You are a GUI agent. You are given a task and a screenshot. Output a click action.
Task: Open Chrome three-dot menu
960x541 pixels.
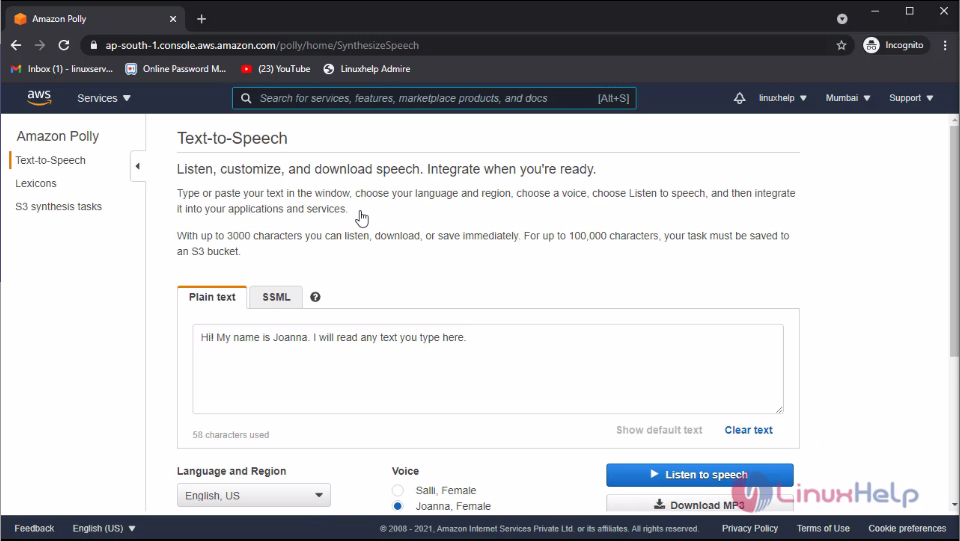click(x=945, y=45)
